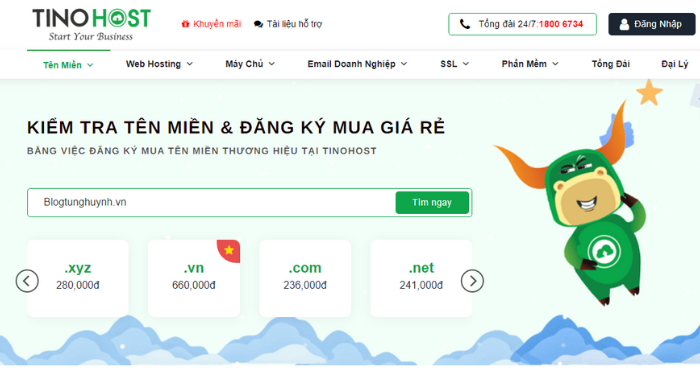Viewport: 700px width, 375px height.
Task: Click the user icon in Đăng Nhập button
Action: click(x=624, y=25)
